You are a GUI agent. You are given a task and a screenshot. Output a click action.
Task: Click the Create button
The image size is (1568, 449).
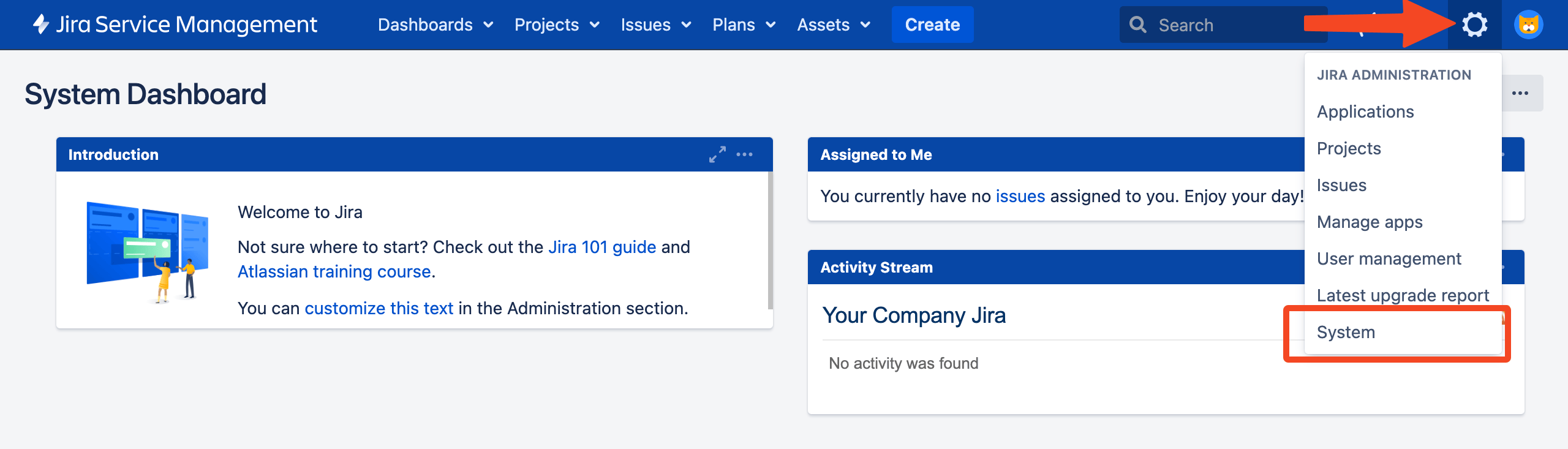click(932, 25)
